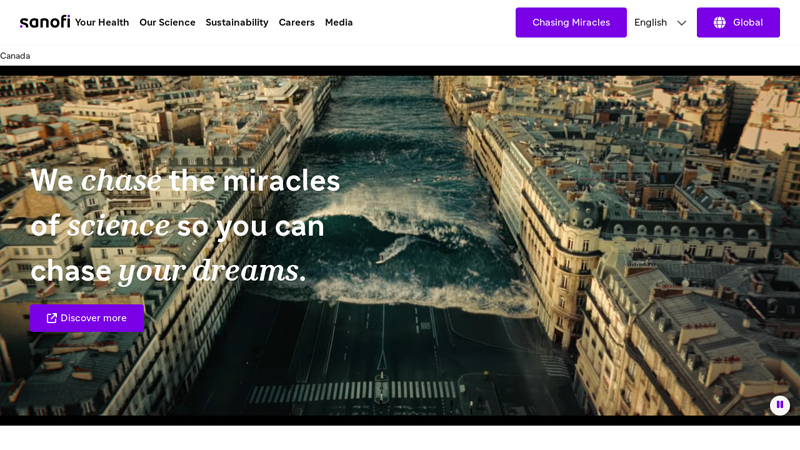800x450 pixels.
Task: Open the English language selector
Action: (660, 22)
